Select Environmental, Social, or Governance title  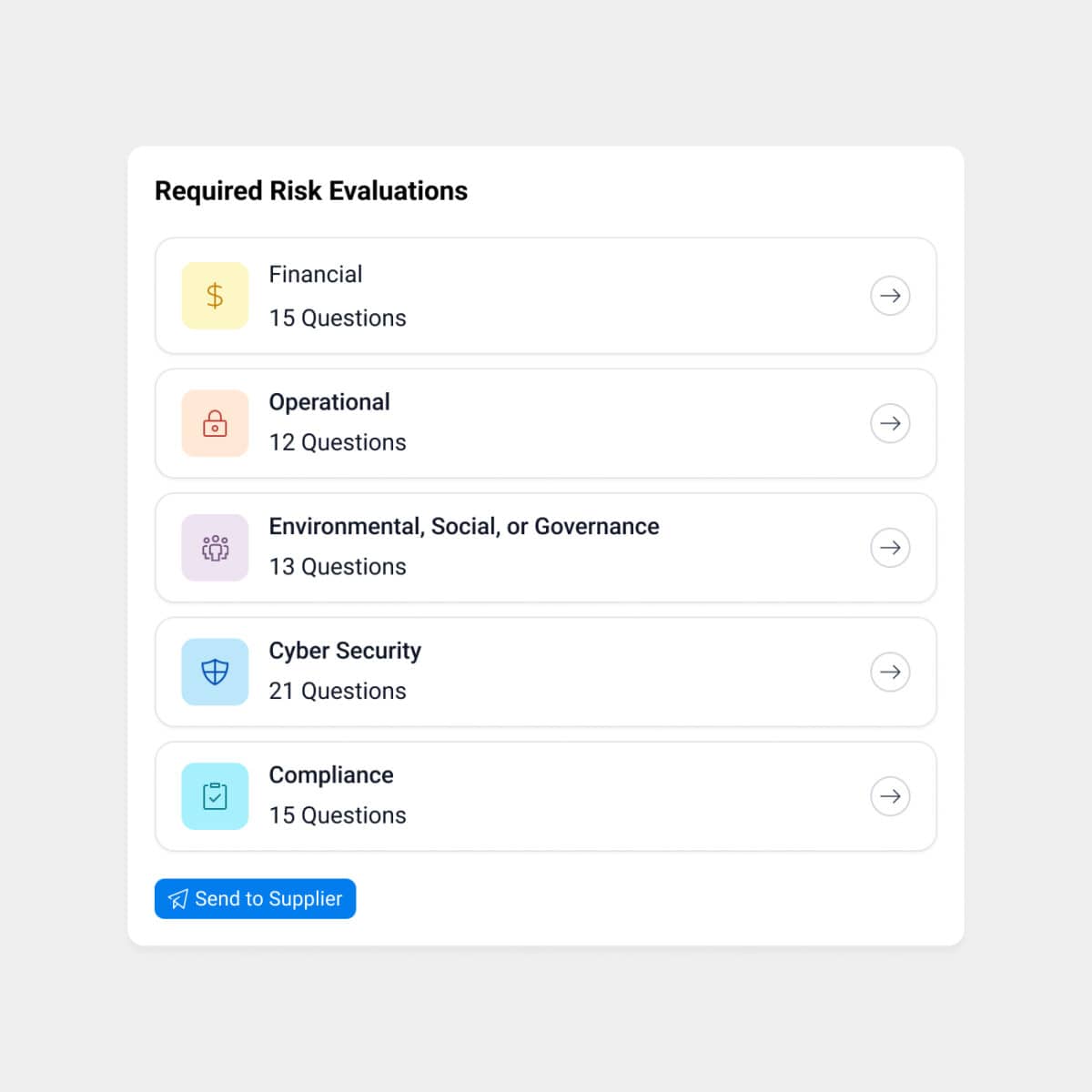(x=464, y=527)
